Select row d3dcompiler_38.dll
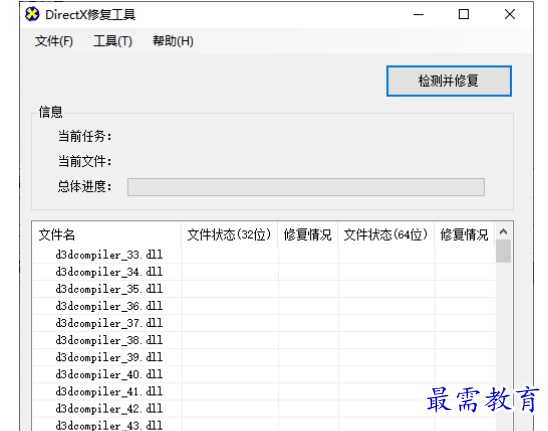The image size is (548, 431). pos(264,340)
